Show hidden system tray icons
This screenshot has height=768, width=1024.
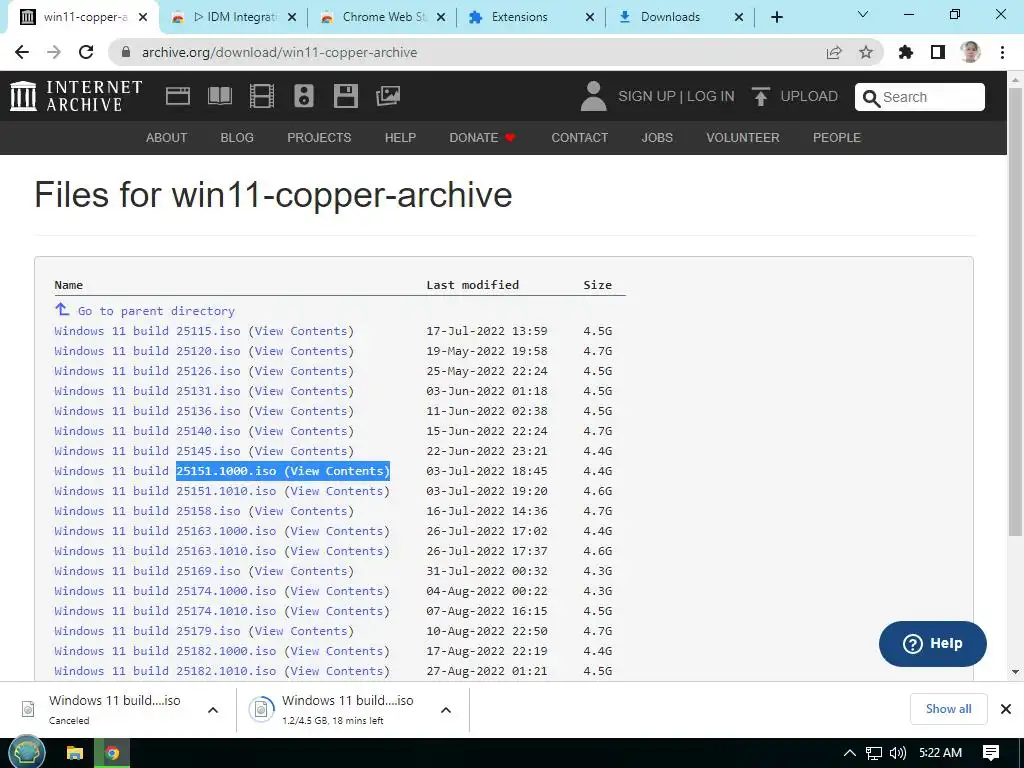[x=850, y=753]
